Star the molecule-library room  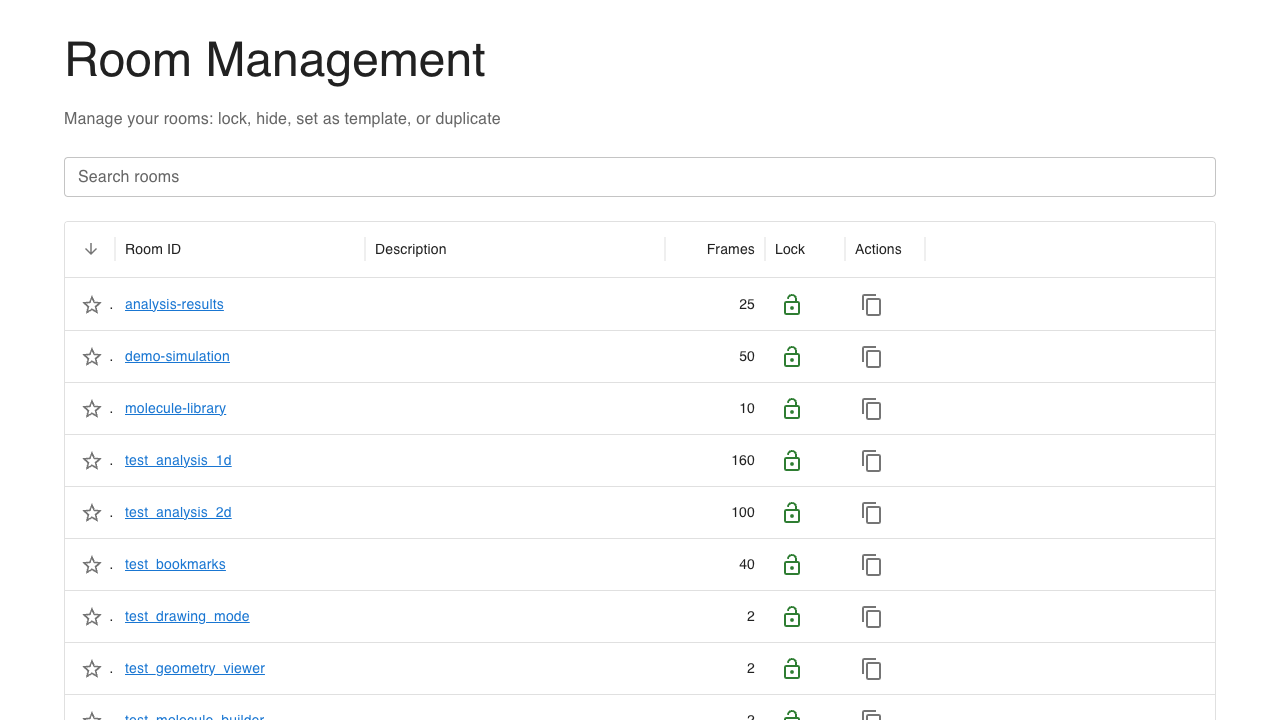click(92, 409)
